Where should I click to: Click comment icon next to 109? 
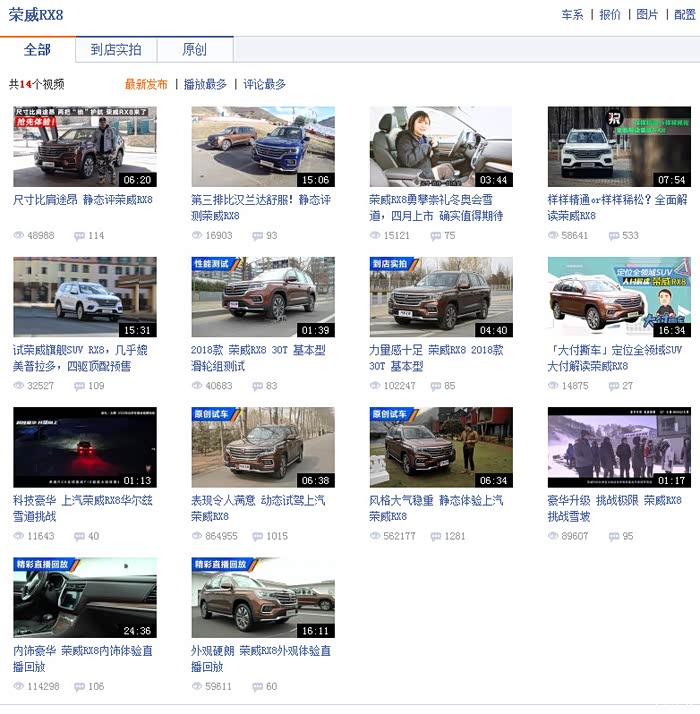pos(79,386)
